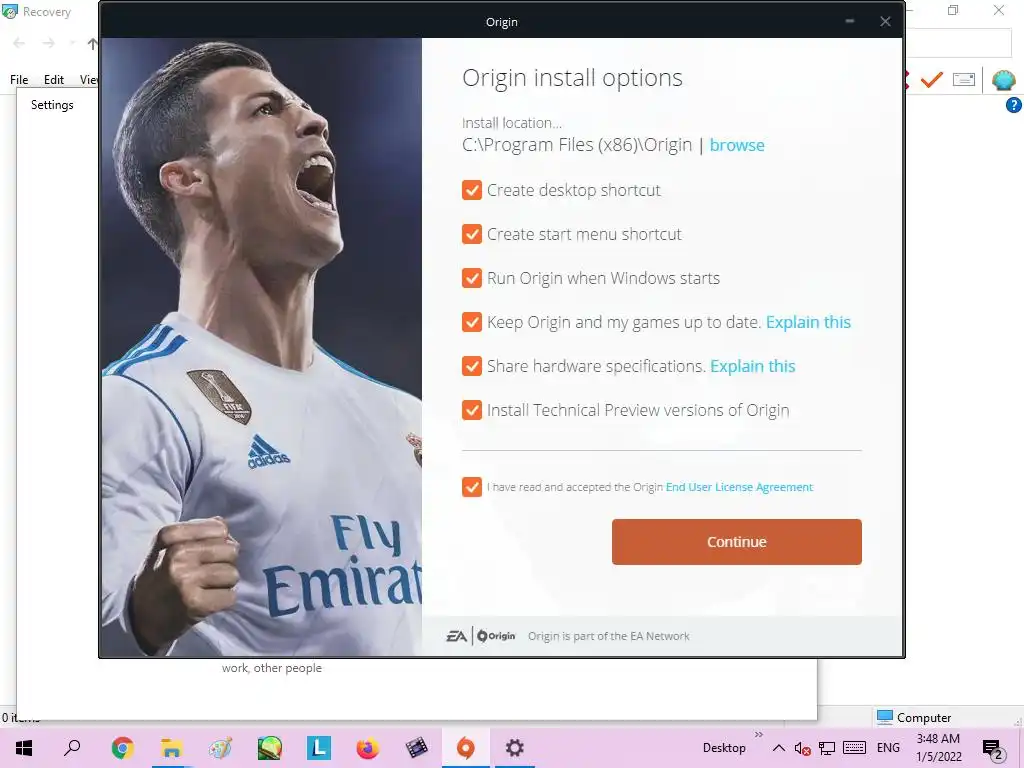
Task: Launch Firefox from taskbar
Action: 368,748
